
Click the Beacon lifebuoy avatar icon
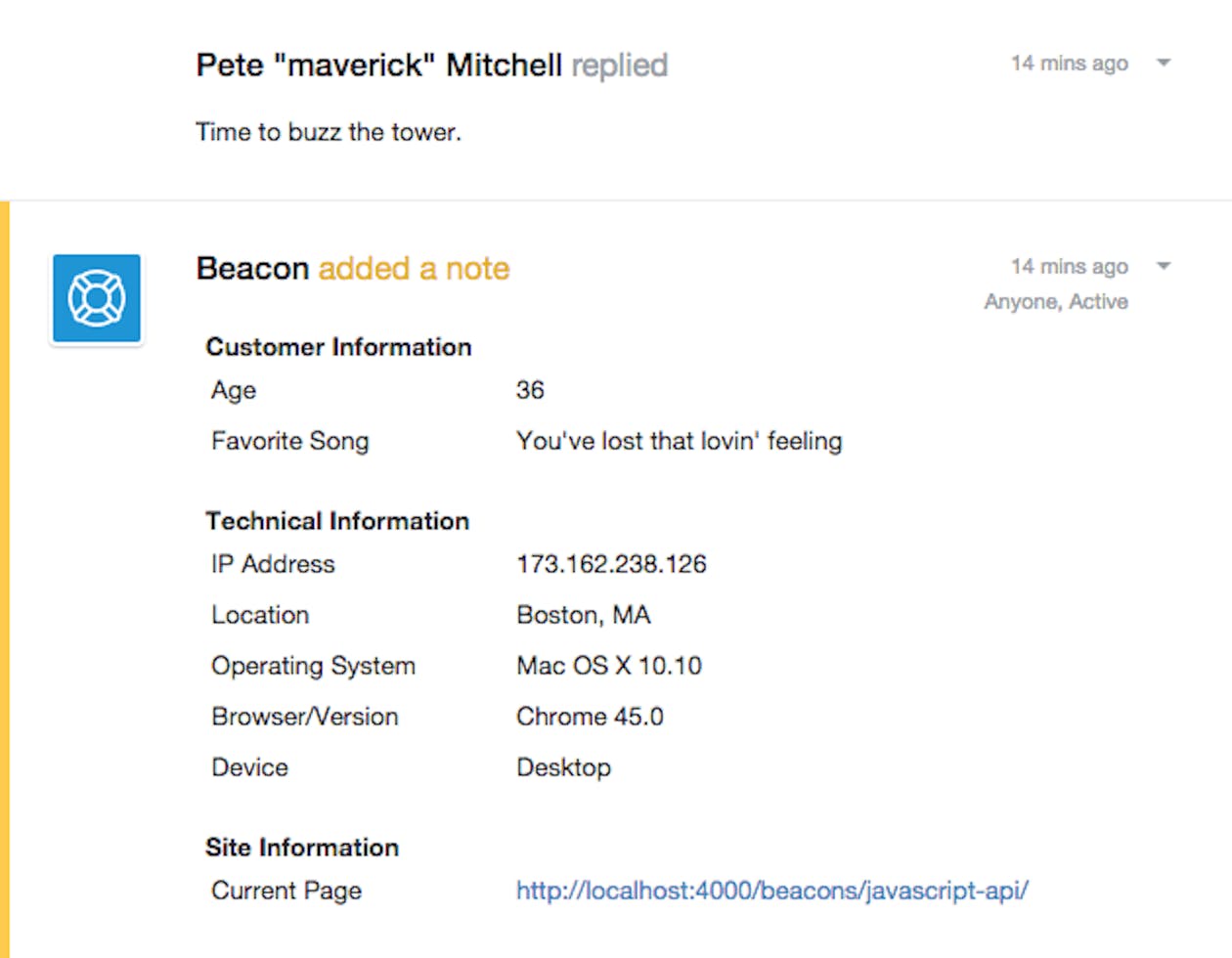click(97, 298)
